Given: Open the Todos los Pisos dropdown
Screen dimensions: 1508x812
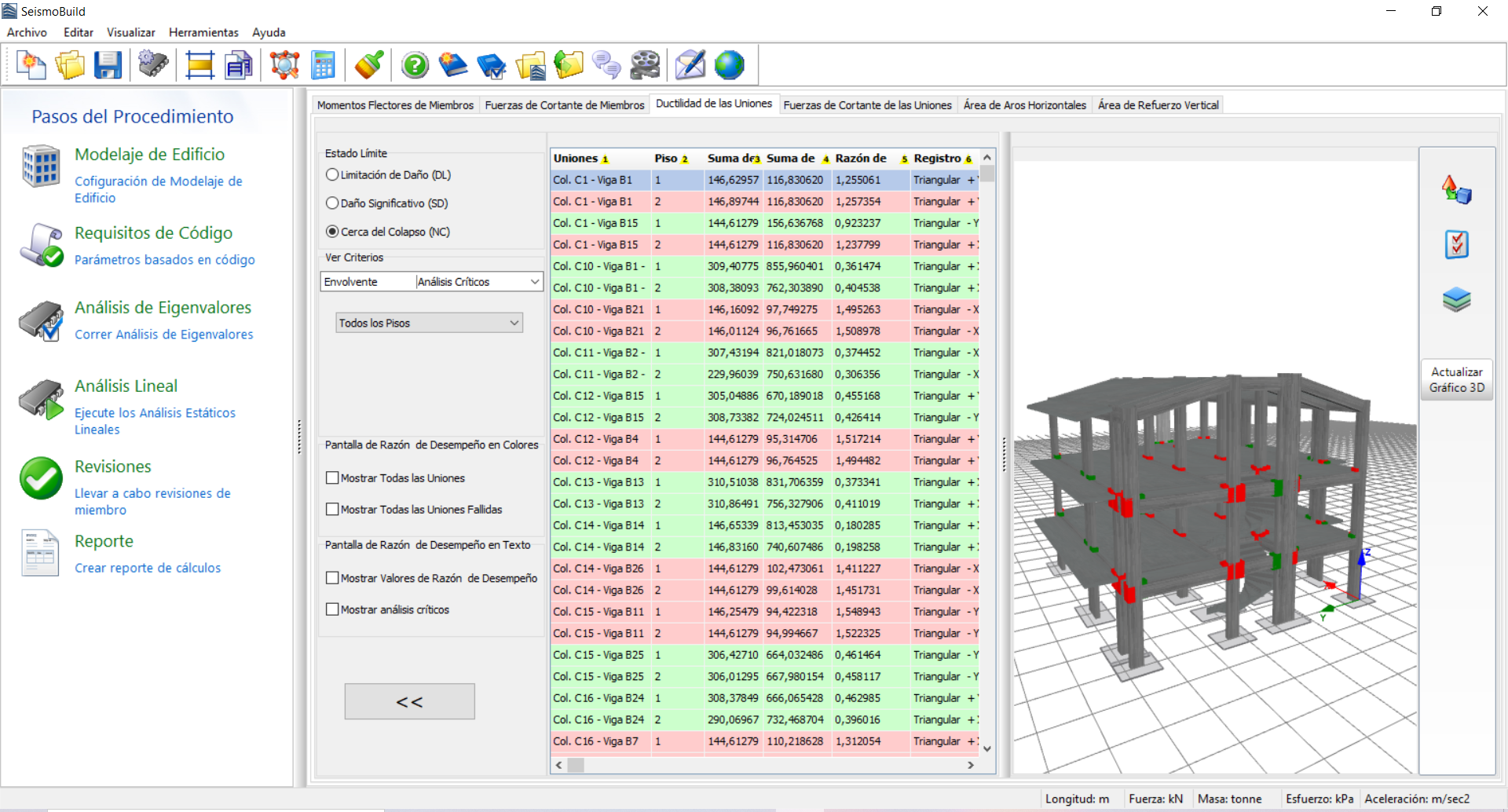Looking at the screenshot, I should coord(429,323).
